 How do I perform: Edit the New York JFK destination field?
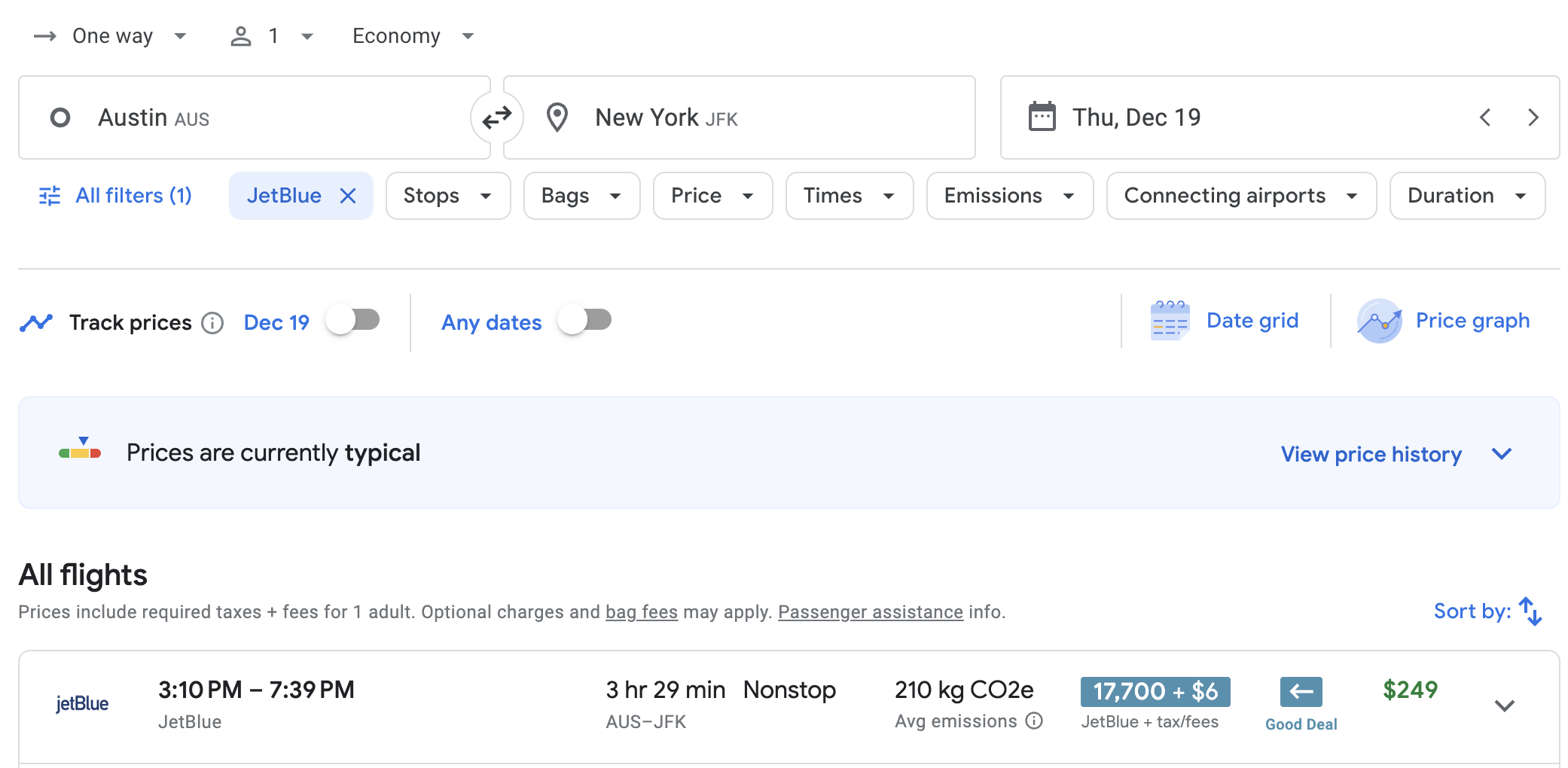click(740, 117)
